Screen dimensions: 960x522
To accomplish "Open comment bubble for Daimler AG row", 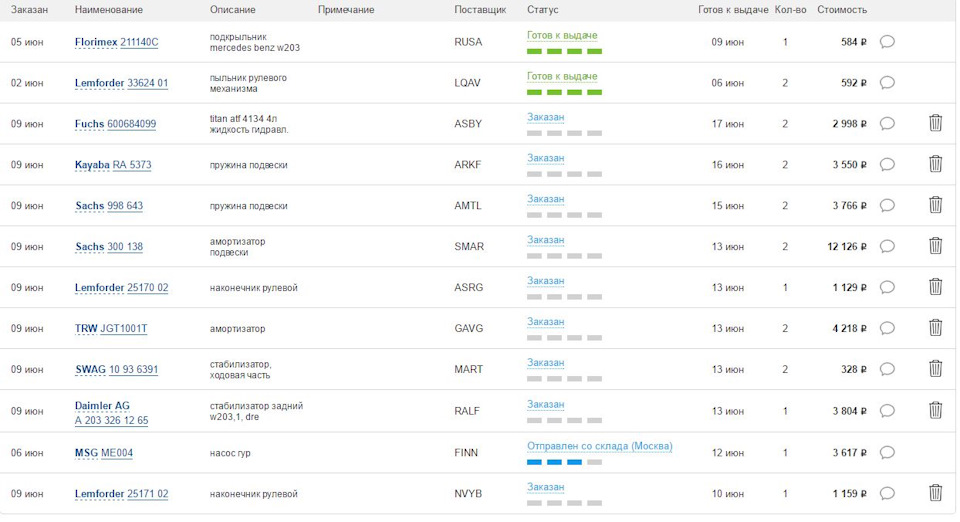I will tap(887, 411).
